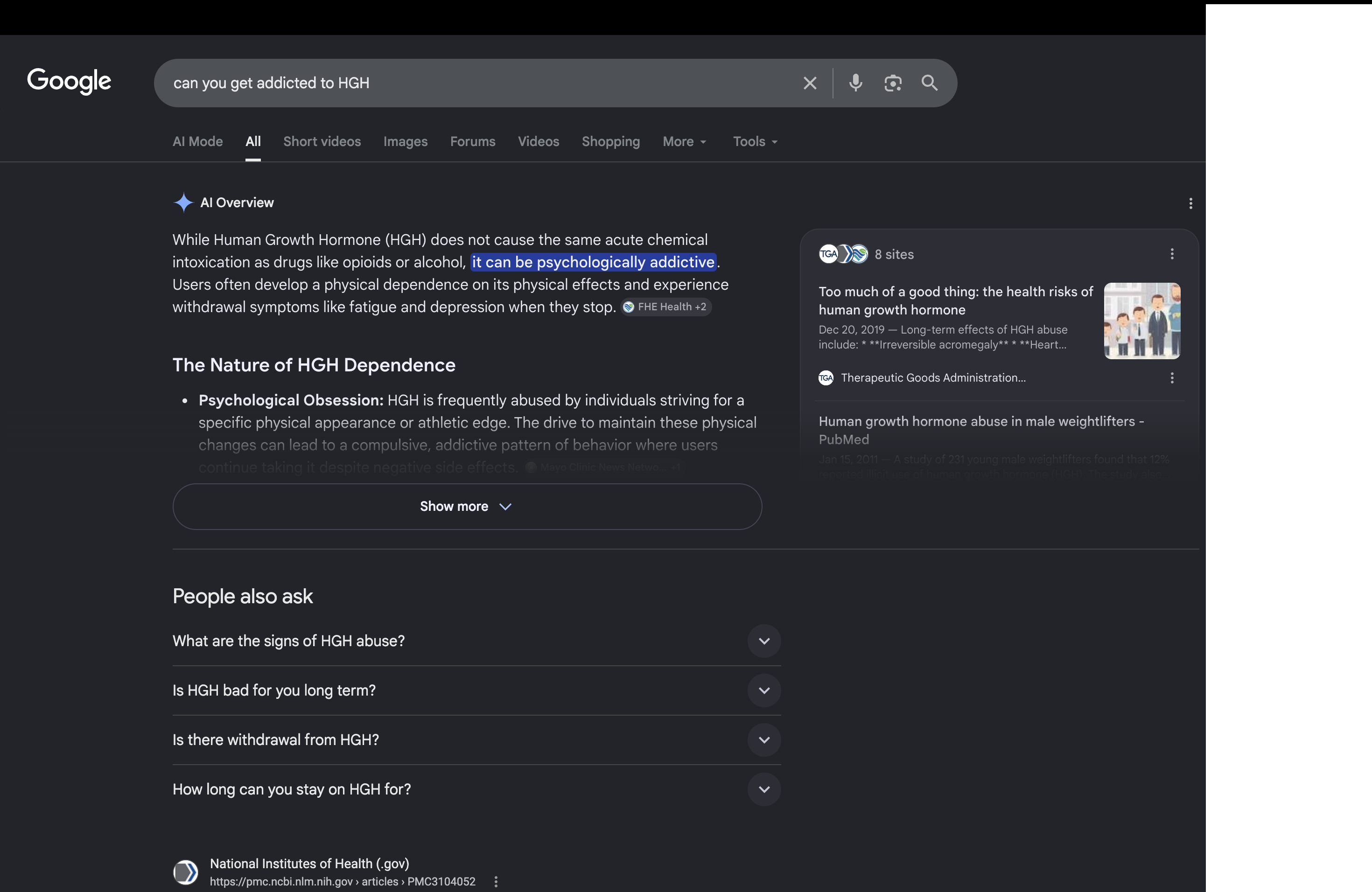
Task: Open the Shopping tab
Action: [610, 142]
